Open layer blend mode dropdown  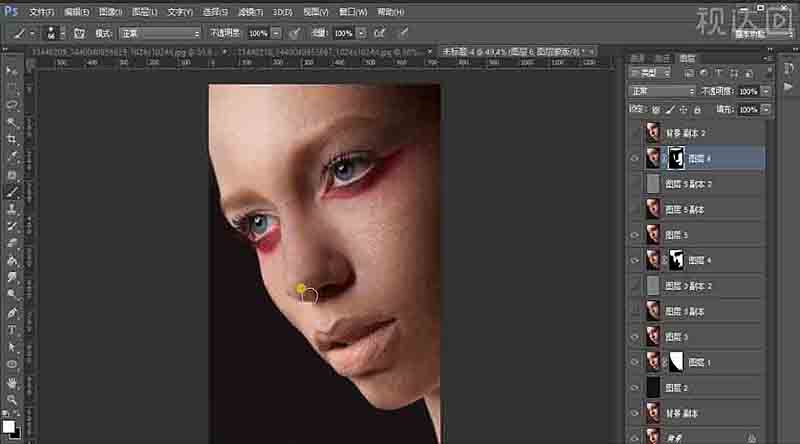tap(662, 91)
